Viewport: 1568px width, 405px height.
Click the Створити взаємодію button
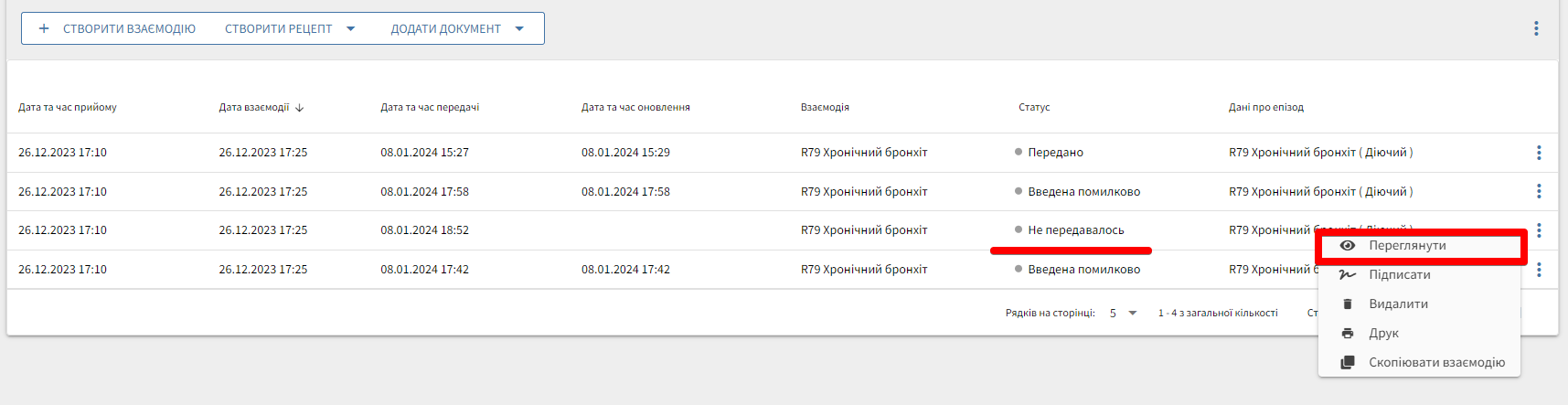(x=117, y=28)
